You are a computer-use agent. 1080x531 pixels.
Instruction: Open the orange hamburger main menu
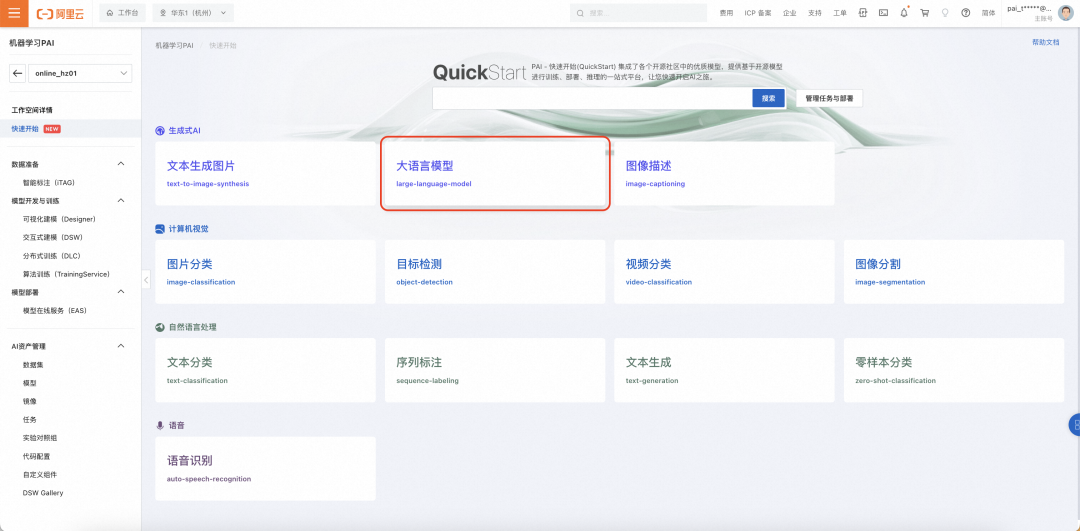click(14, 13)
